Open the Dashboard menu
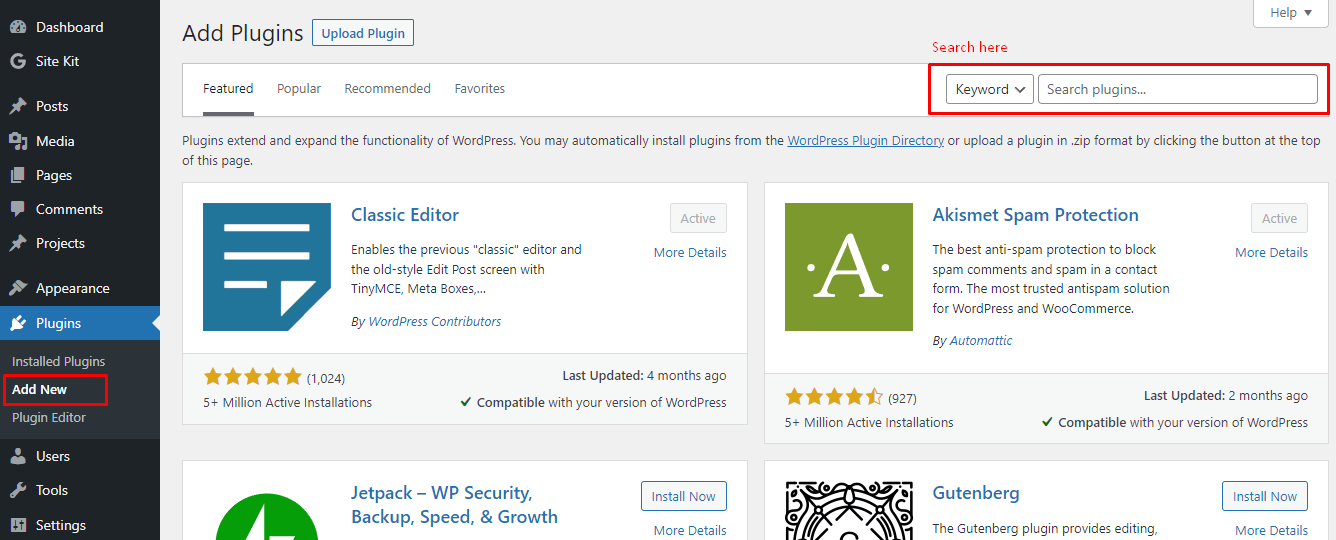The width and height of the screenshot is (1336, 540). [80, 27]
